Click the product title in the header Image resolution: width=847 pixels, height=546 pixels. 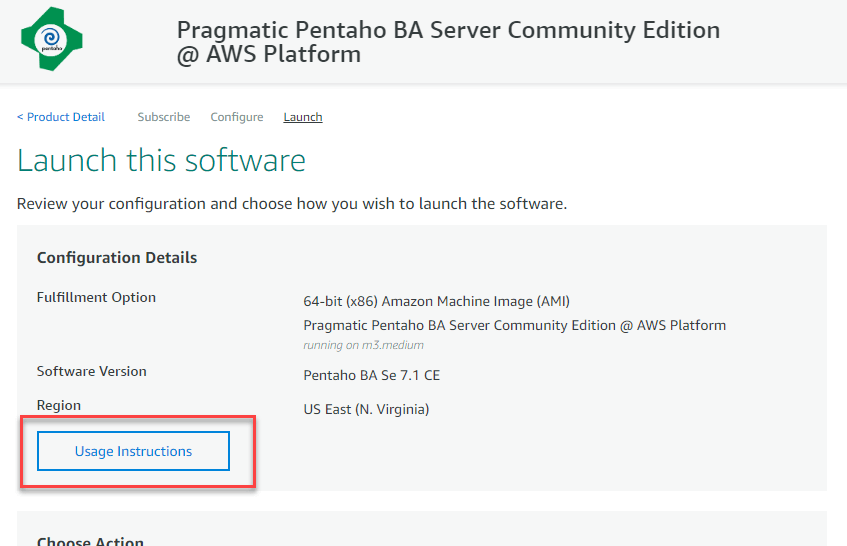(x=448, y=30)
